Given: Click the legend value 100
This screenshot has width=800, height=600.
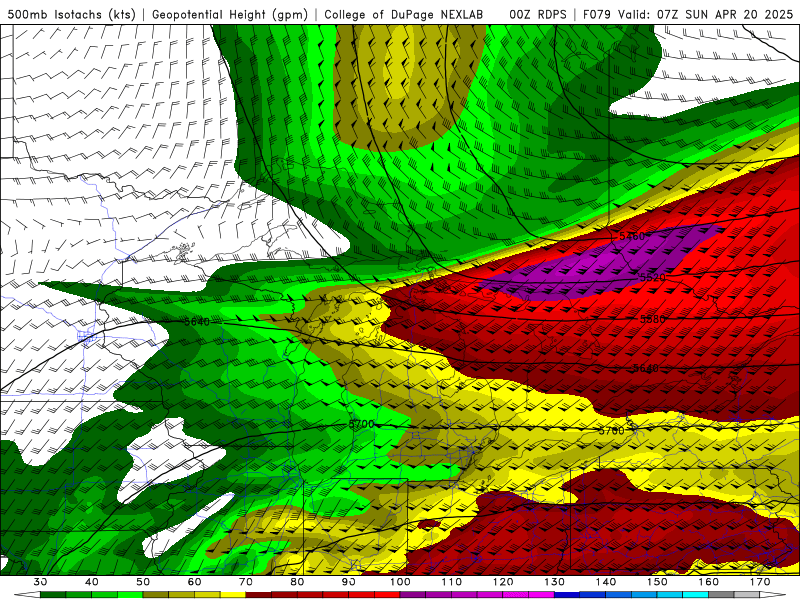Looking at the screenshot, I should [400, 582].
